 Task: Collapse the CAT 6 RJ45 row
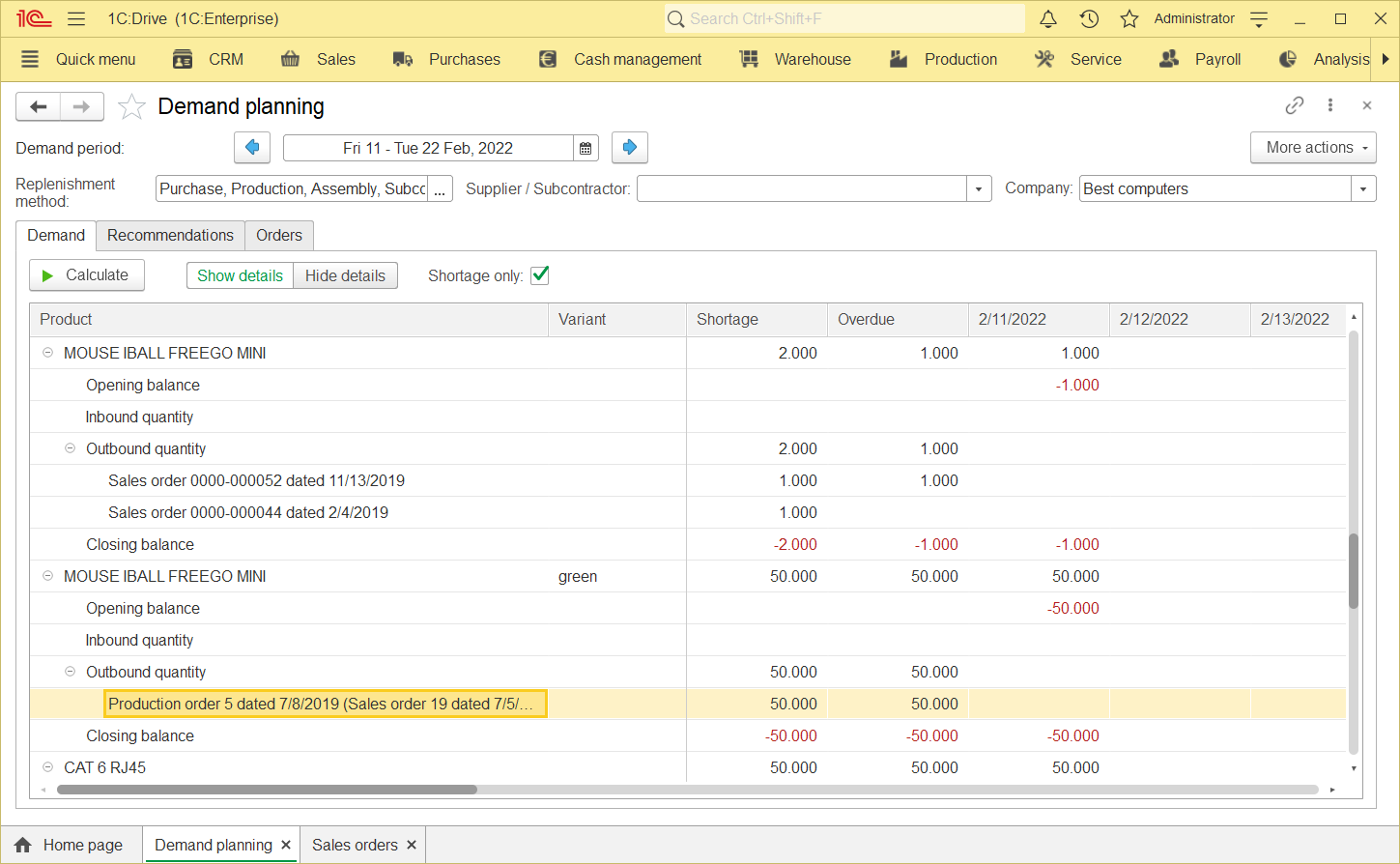point(47,767)
